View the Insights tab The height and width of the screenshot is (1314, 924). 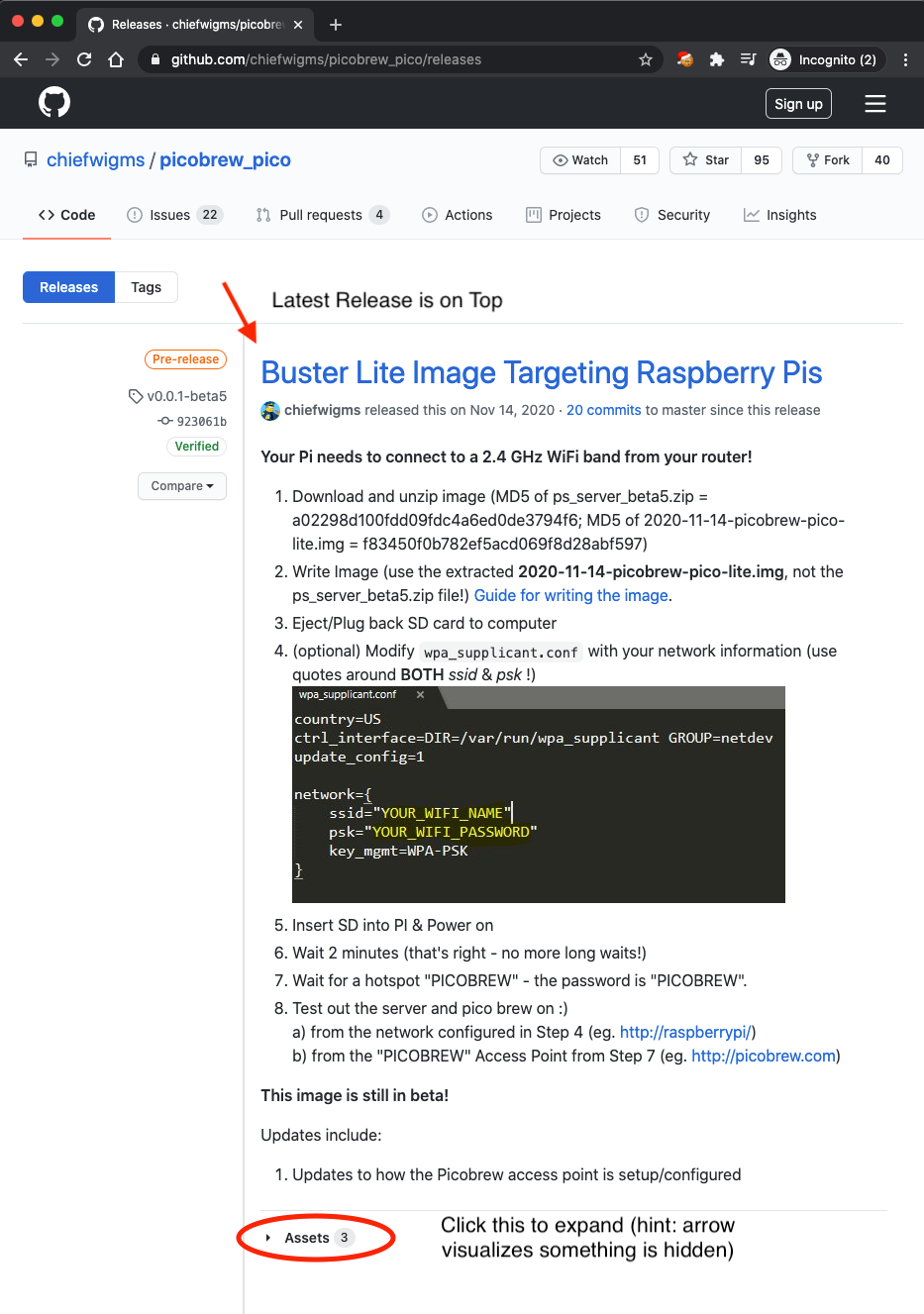point(780,215)
